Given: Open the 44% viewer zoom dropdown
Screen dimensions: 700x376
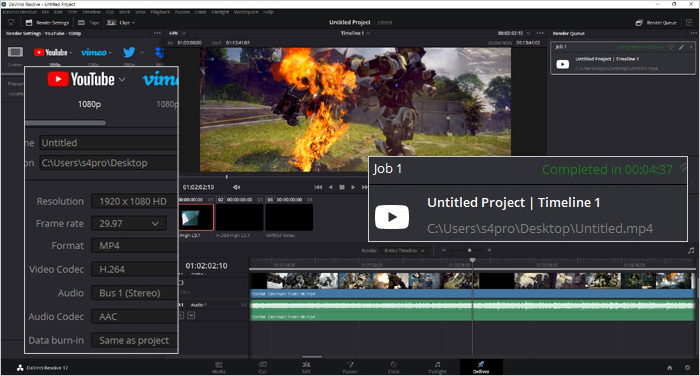Looking at the screenshot, I should click(x=177, y=33).
